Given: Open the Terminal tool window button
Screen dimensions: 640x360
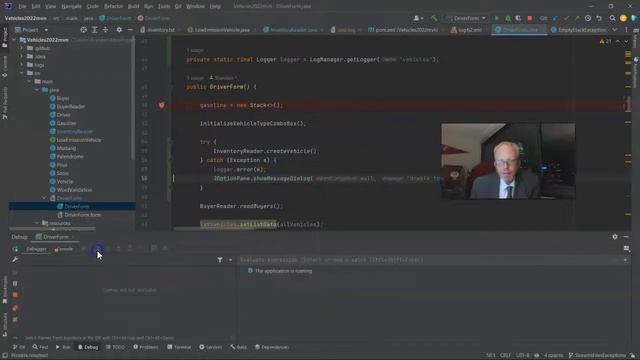Looking at the screenshot, I should 179,347.
